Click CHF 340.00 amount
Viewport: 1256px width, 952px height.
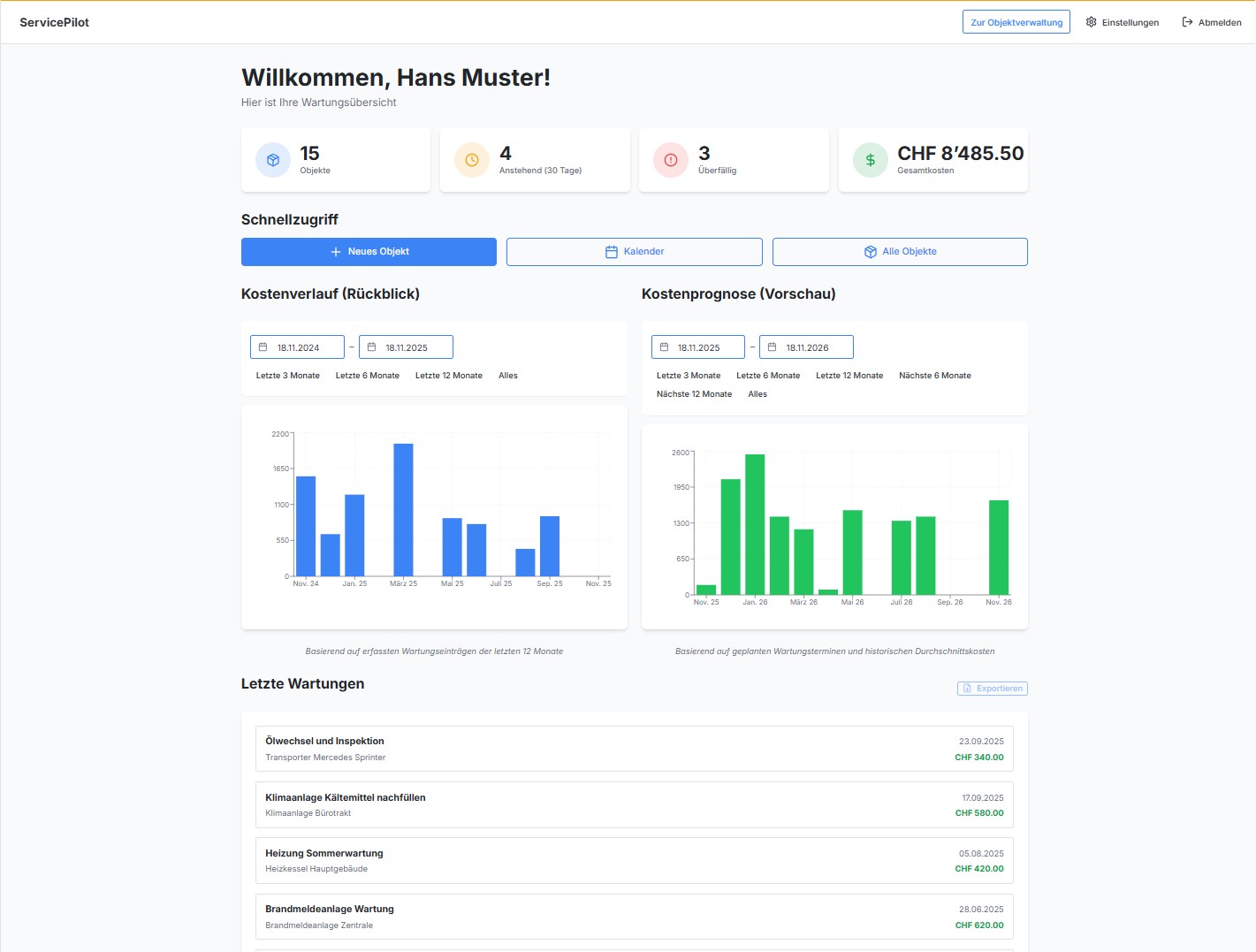pyautogui.click(x=979, y=758)
